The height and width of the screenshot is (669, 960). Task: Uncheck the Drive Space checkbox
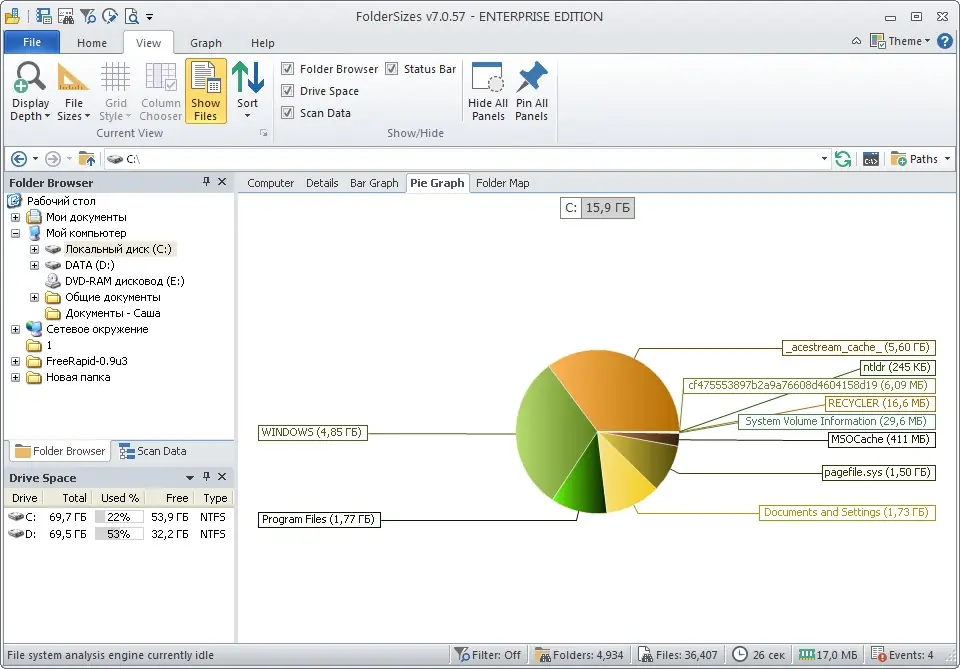(287, 91)
